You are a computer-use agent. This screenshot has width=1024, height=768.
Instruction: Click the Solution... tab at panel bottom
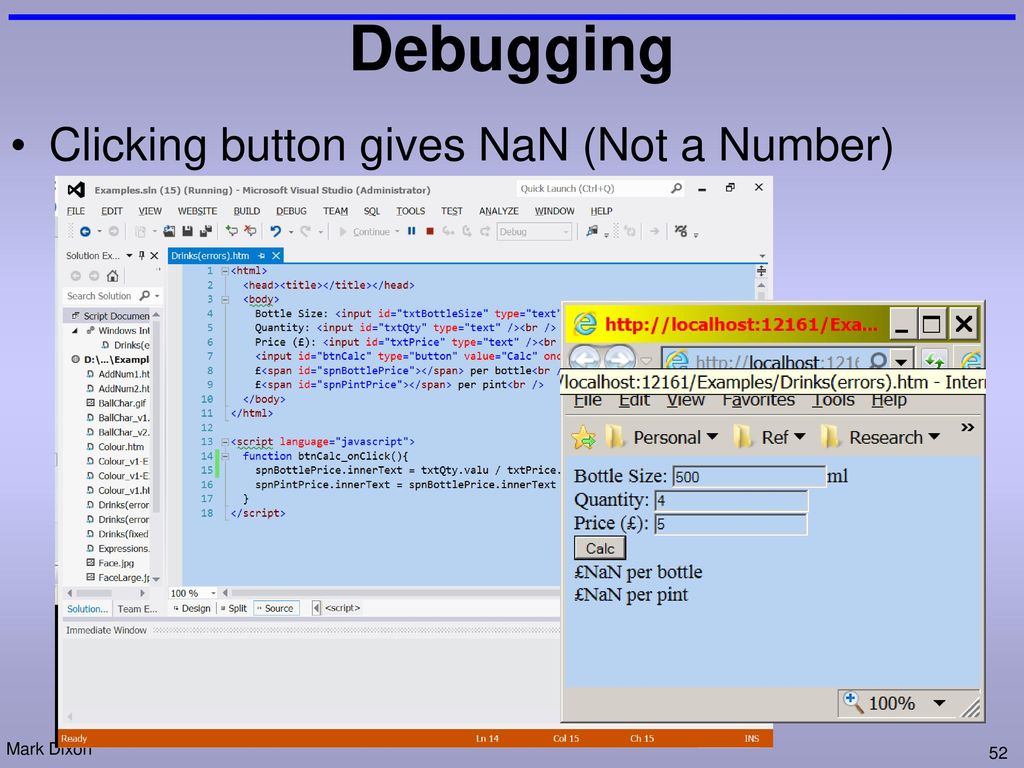click(88, 609)
